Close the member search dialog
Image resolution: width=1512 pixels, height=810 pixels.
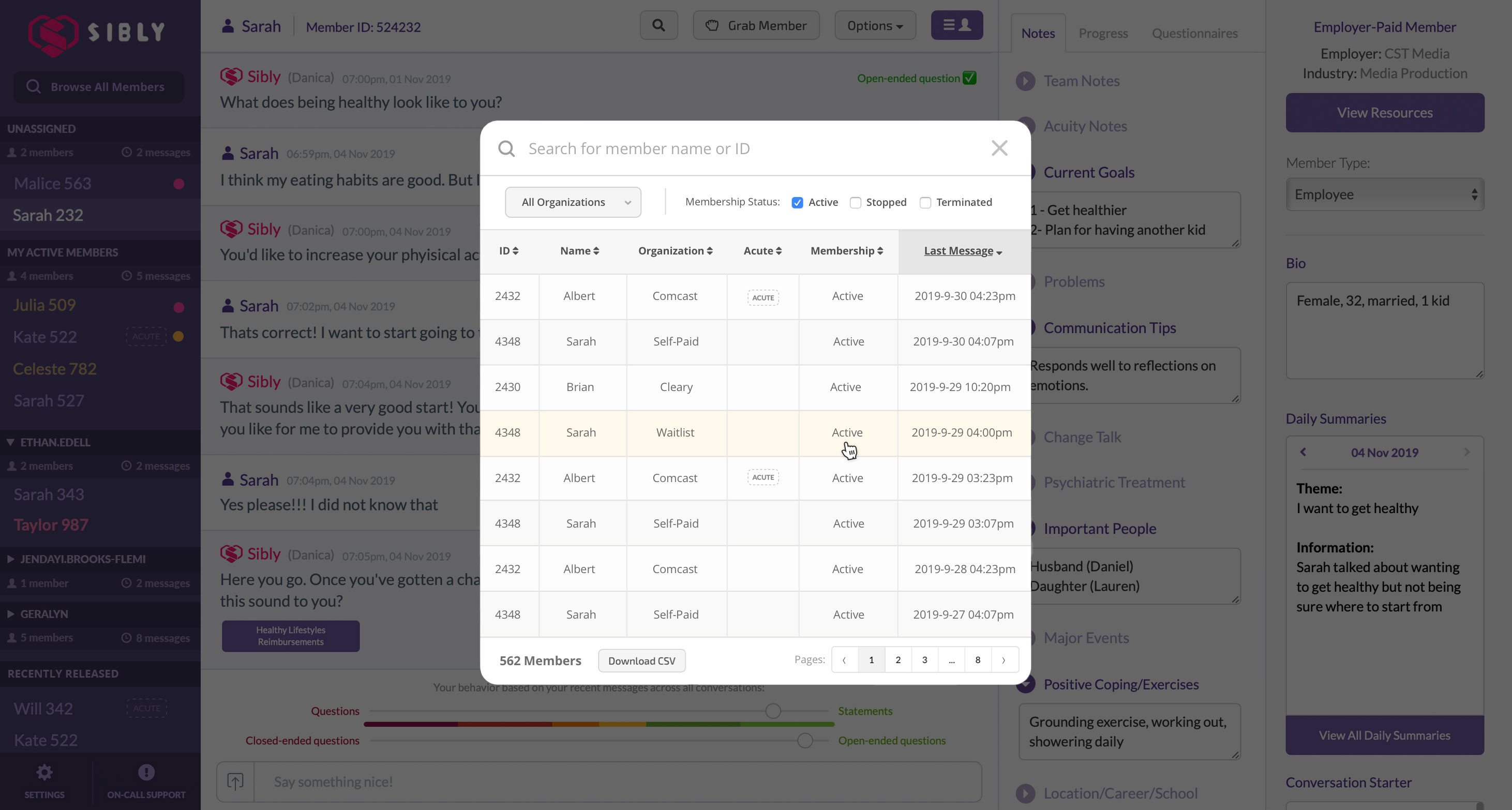coord(999,148)
